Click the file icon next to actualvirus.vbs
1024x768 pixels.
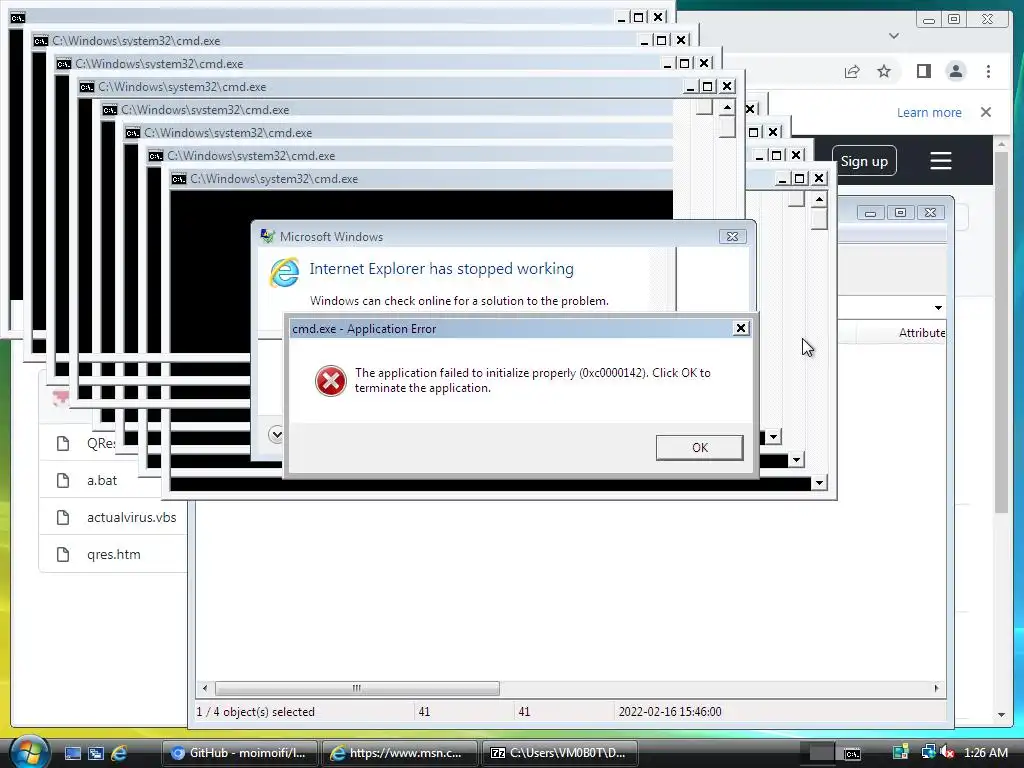pos(63,518)
